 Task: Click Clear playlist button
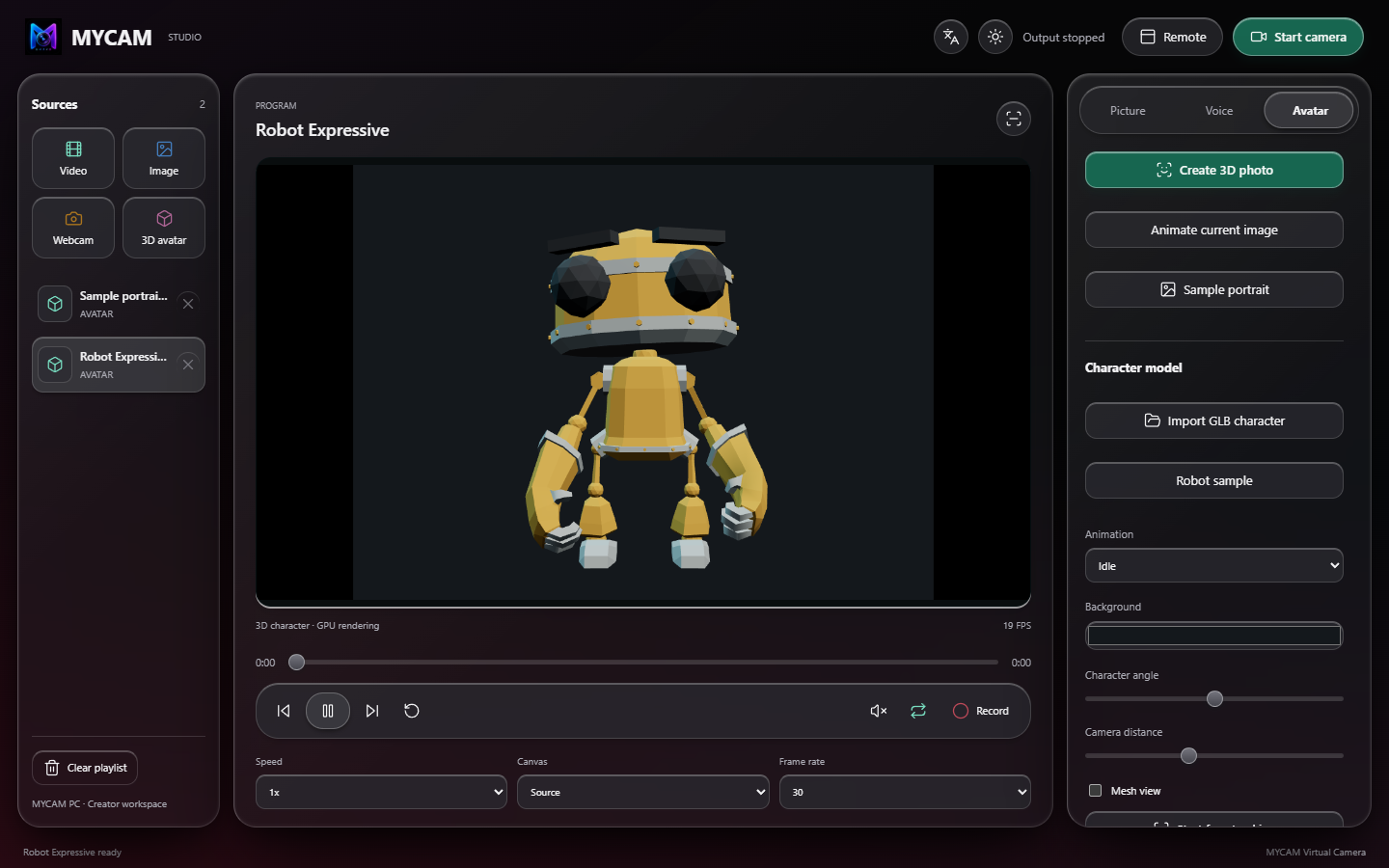point(85,768)
